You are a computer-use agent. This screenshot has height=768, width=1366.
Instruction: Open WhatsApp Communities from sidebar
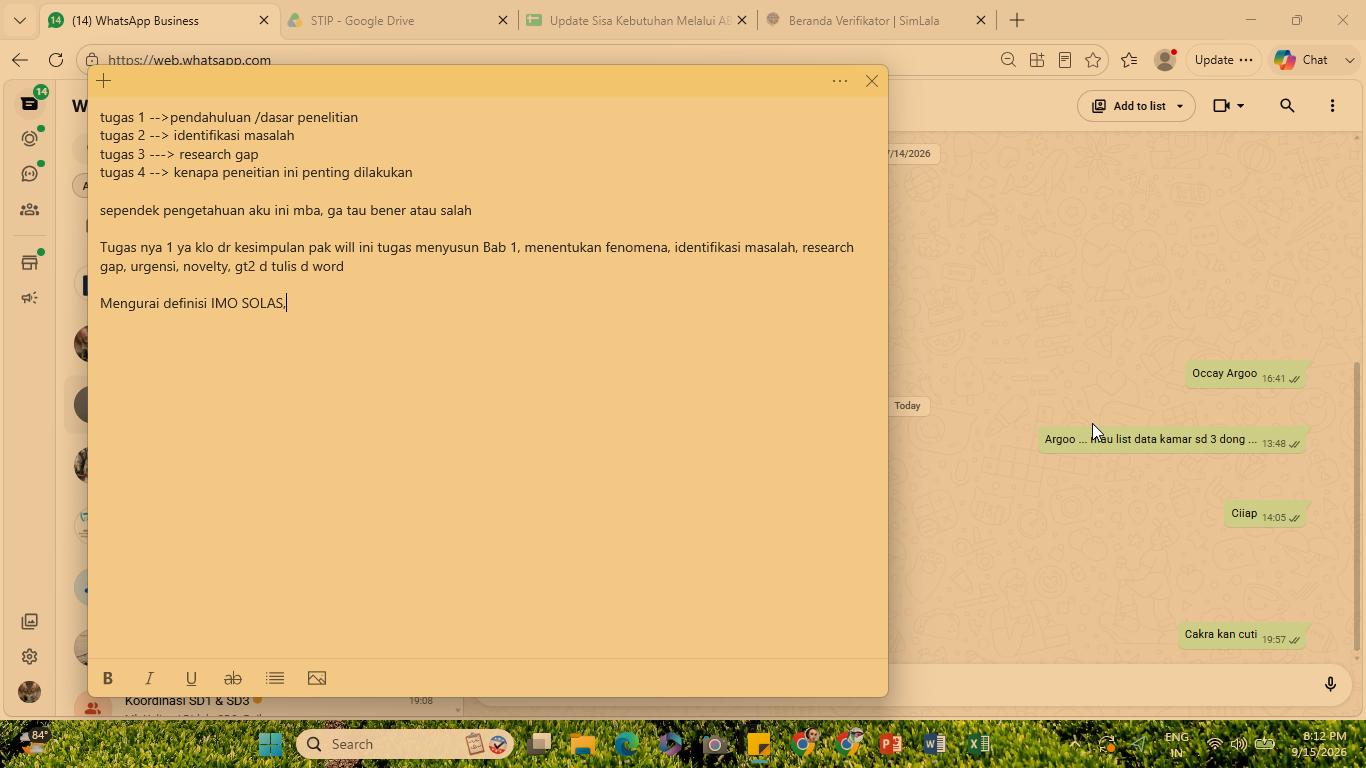point(30,209)
